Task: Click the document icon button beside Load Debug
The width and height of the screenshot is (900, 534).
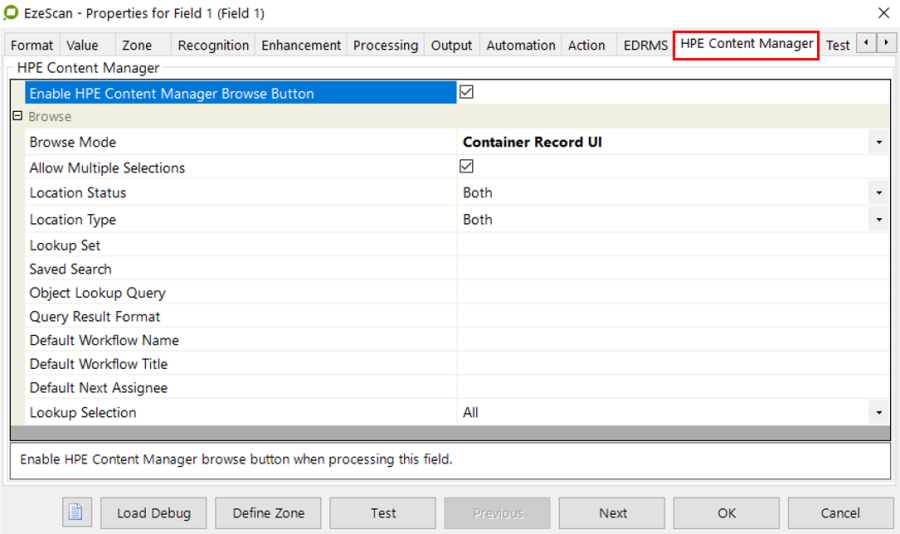Action: (76, 513)
